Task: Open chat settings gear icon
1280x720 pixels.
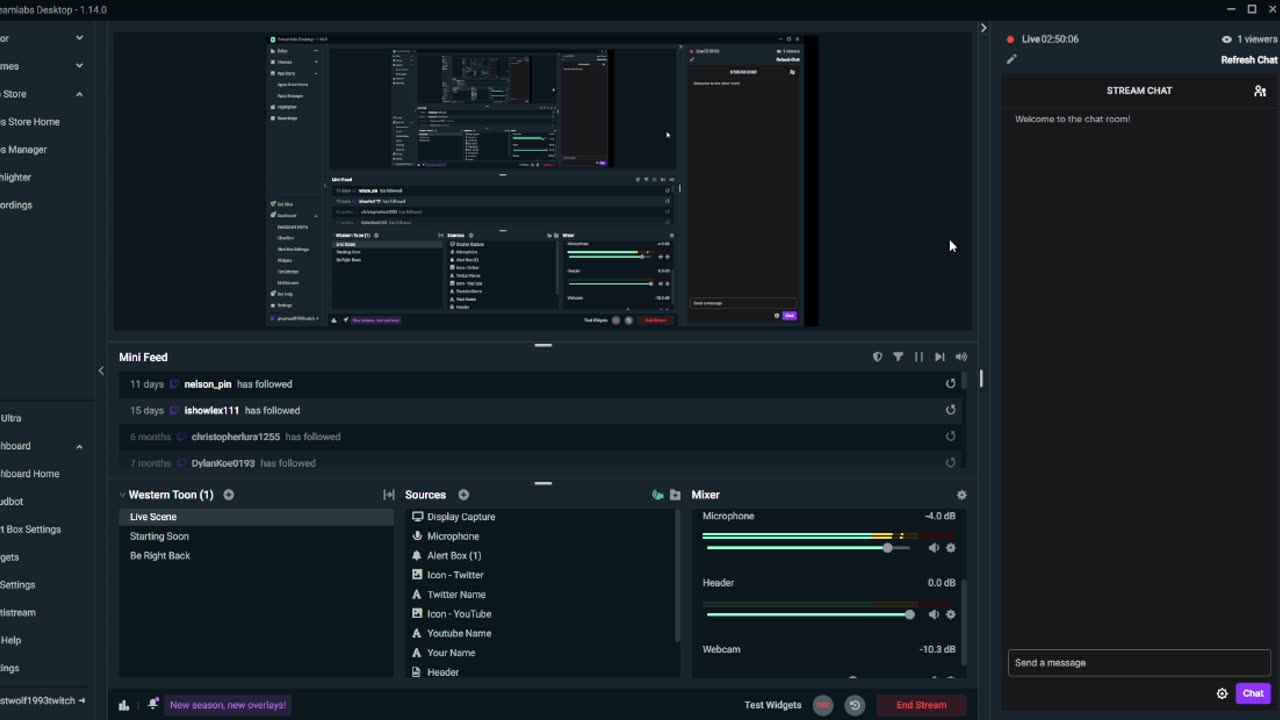Action: click(x=1222, y=694)
